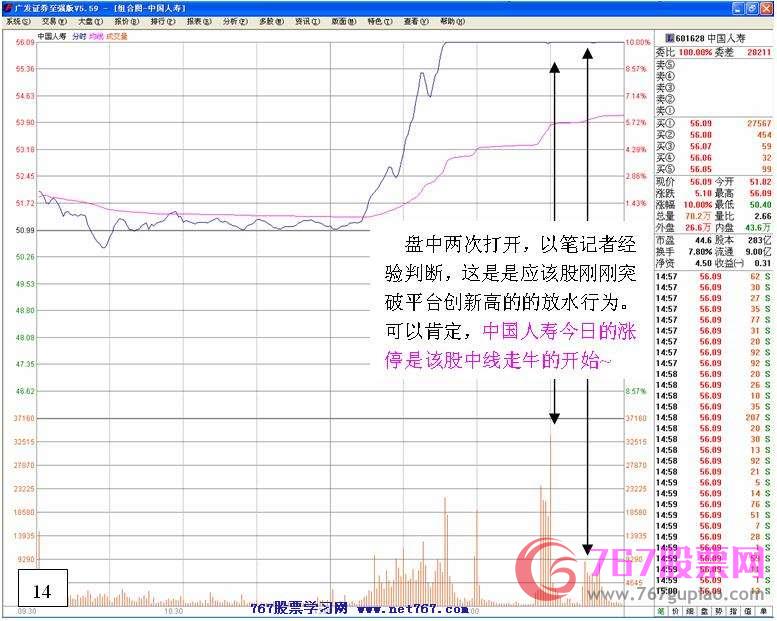Click the 最低 50.40 value

[760, 205]
